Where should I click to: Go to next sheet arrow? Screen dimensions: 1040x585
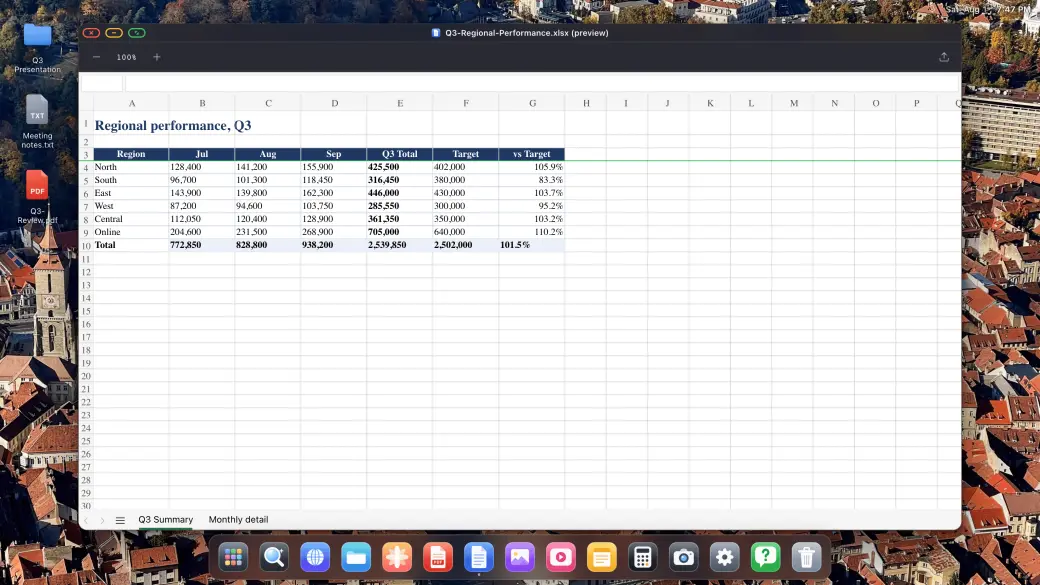102,521
